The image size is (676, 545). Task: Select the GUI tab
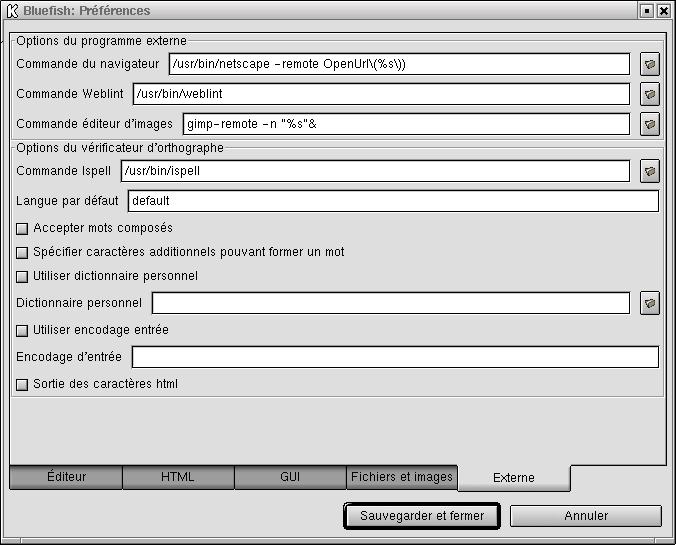[290, 478]
